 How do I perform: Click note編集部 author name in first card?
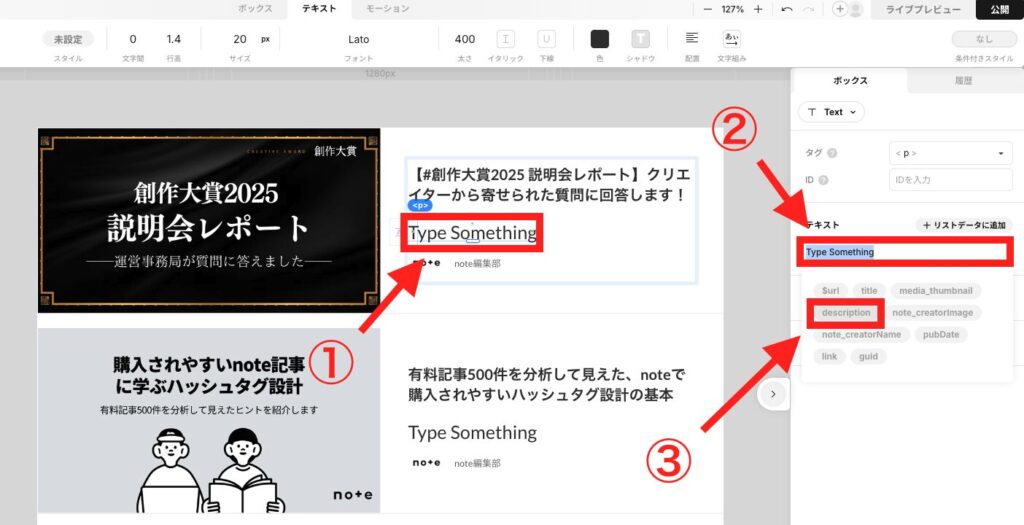477,264
